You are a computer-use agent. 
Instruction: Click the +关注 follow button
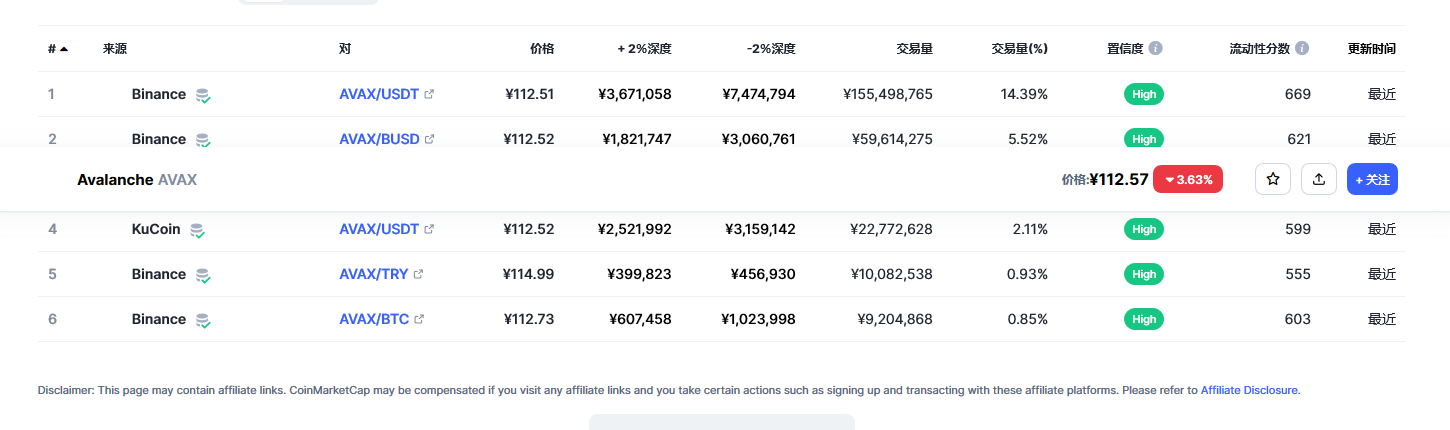click(x=1372, y=179)
